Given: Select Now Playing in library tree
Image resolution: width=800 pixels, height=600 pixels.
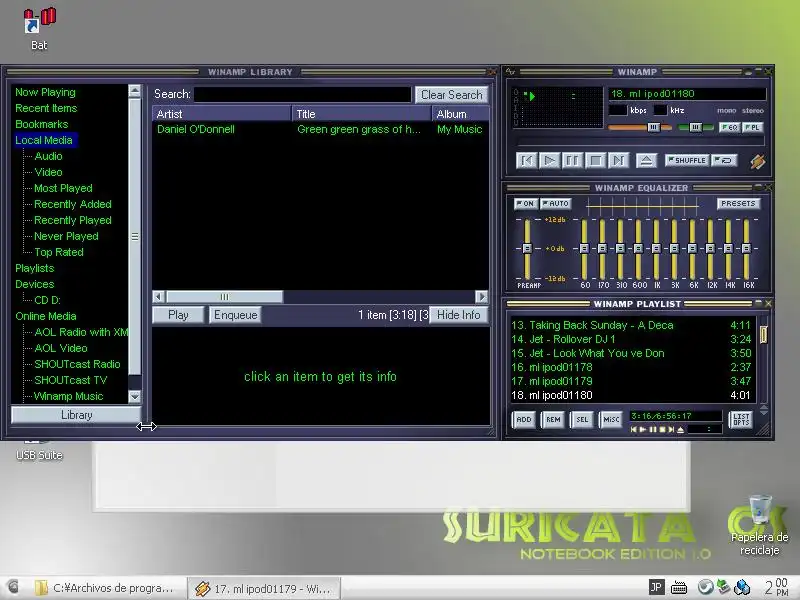Looking at the screenshot, I should 45,92.
